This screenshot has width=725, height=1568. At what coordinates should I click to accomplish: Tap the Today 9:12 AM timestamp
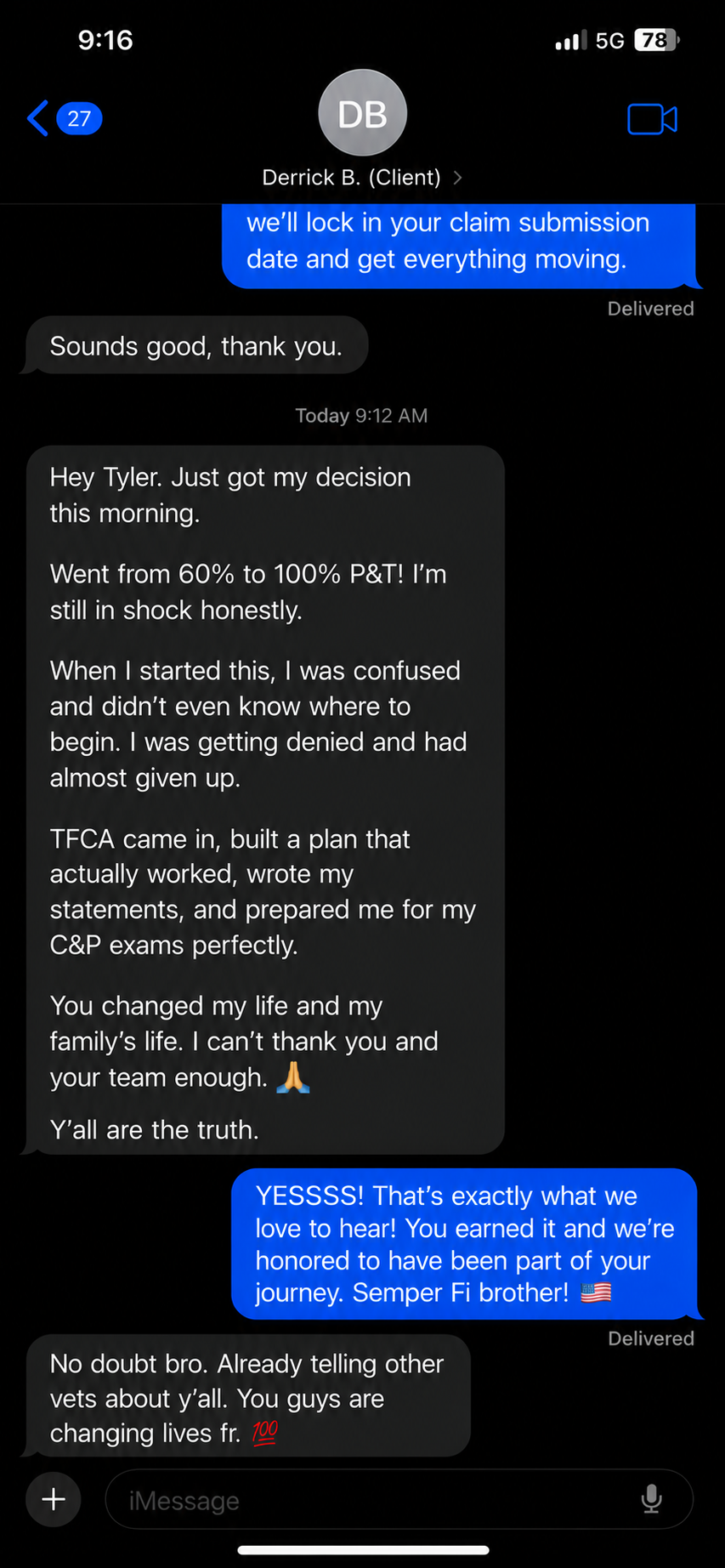click(x=361, y=416)
